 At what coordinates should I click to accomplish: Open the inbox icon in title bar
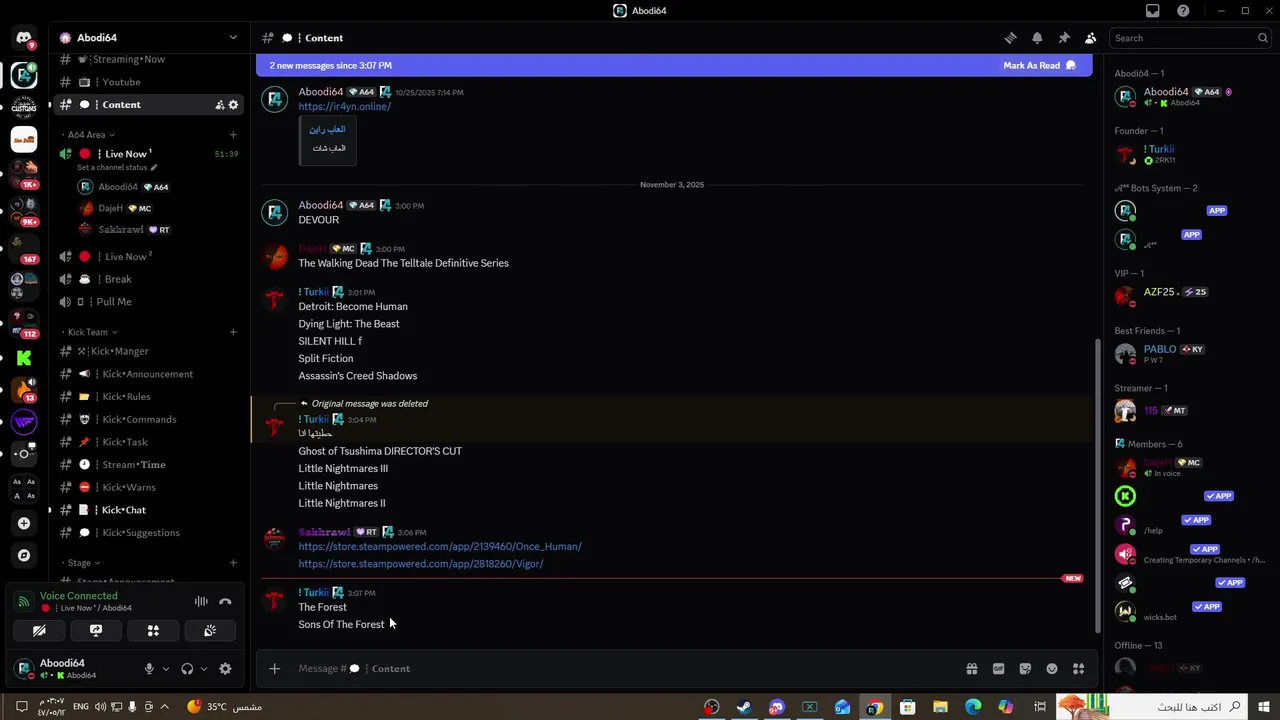point(1153,11)
